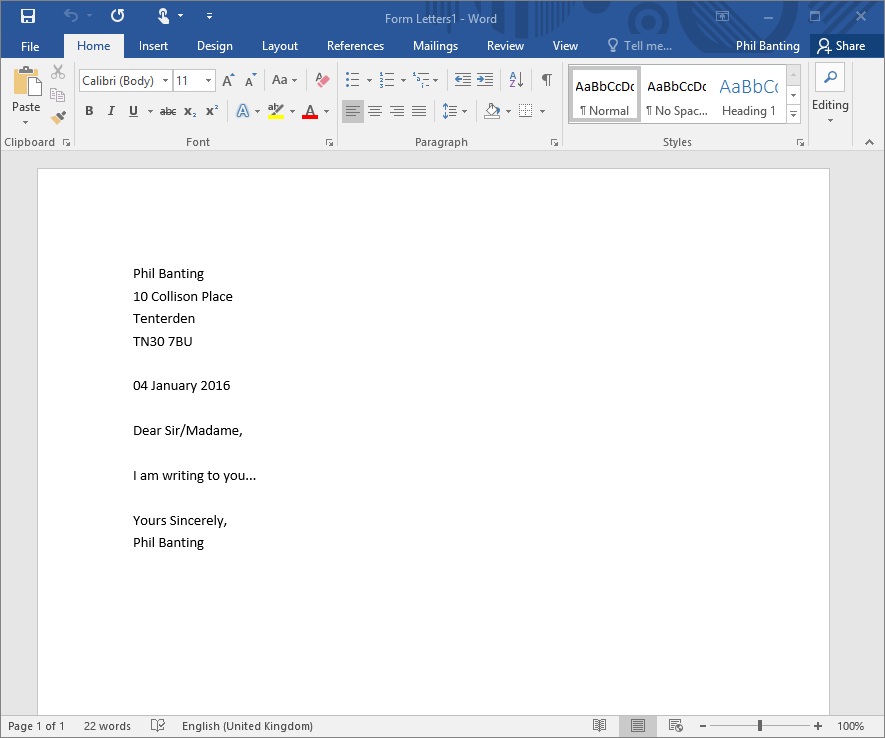Click the Tell me search box
Viewport: 885px width, 738px height.
click(639, 46)
